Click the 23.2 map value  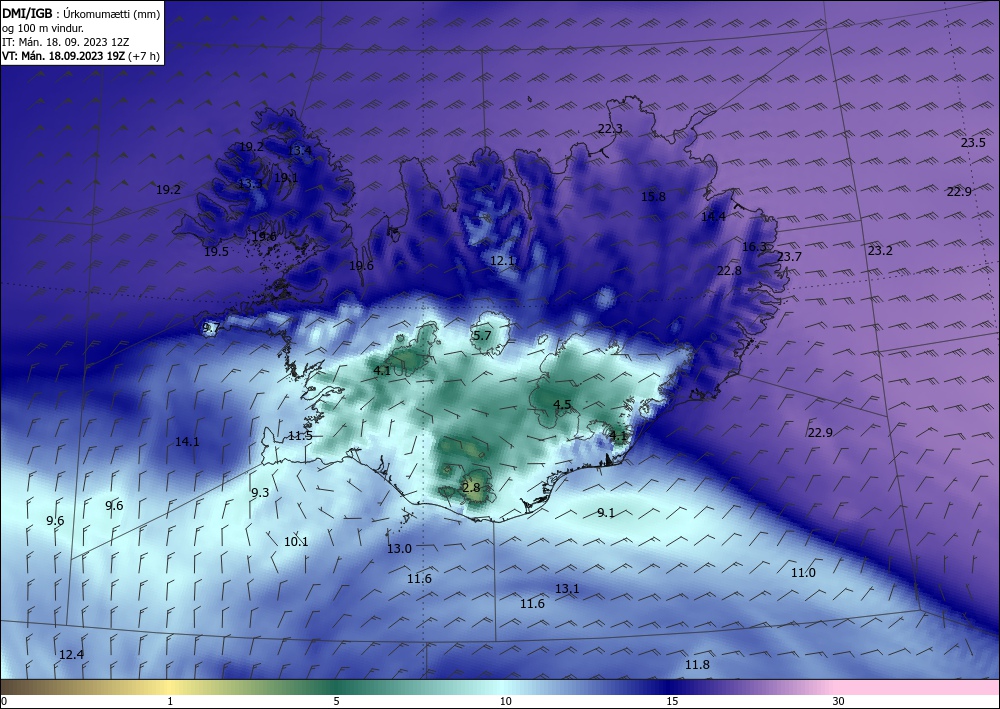click(x=880, y=251)
